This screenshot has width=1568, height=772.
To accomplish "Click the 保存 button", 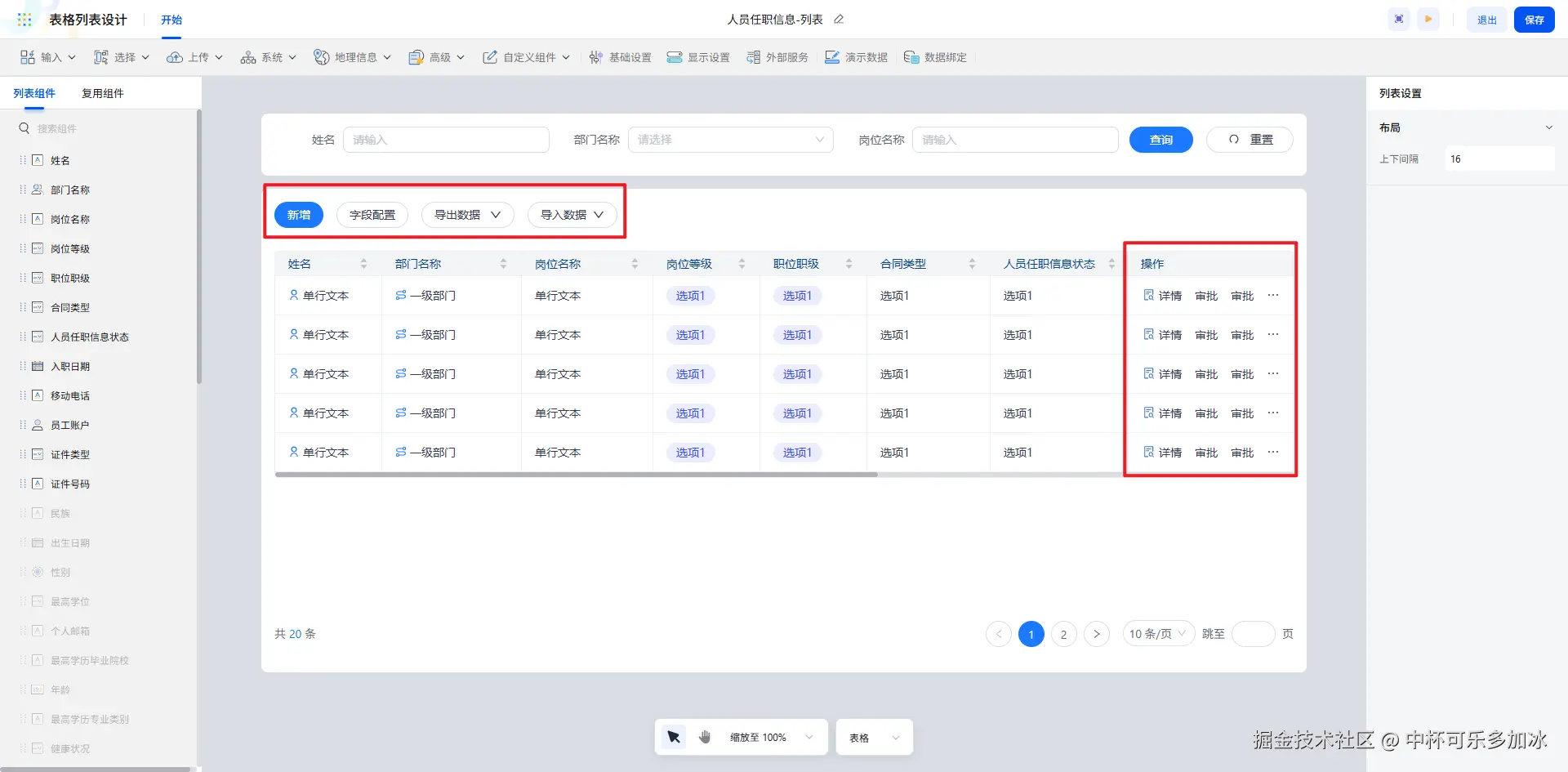I will click(x=1534, y=20).
